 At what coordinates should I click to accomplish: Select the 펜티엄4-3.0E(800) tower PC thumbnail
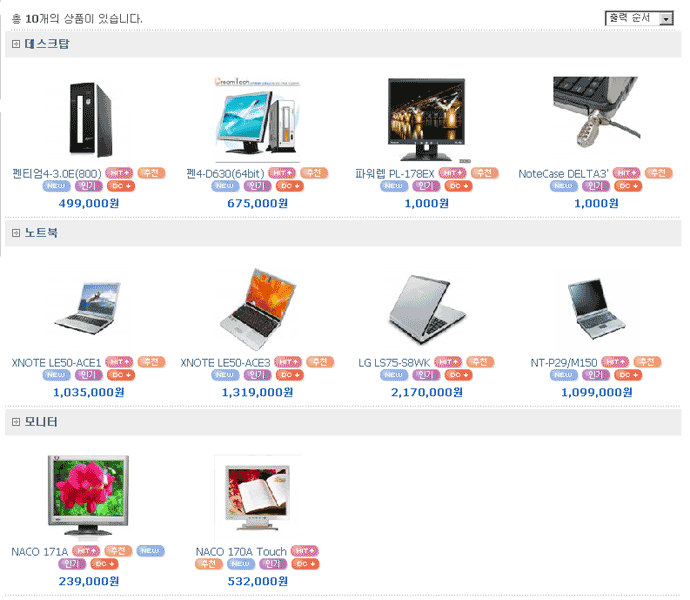tap(90, 119)
